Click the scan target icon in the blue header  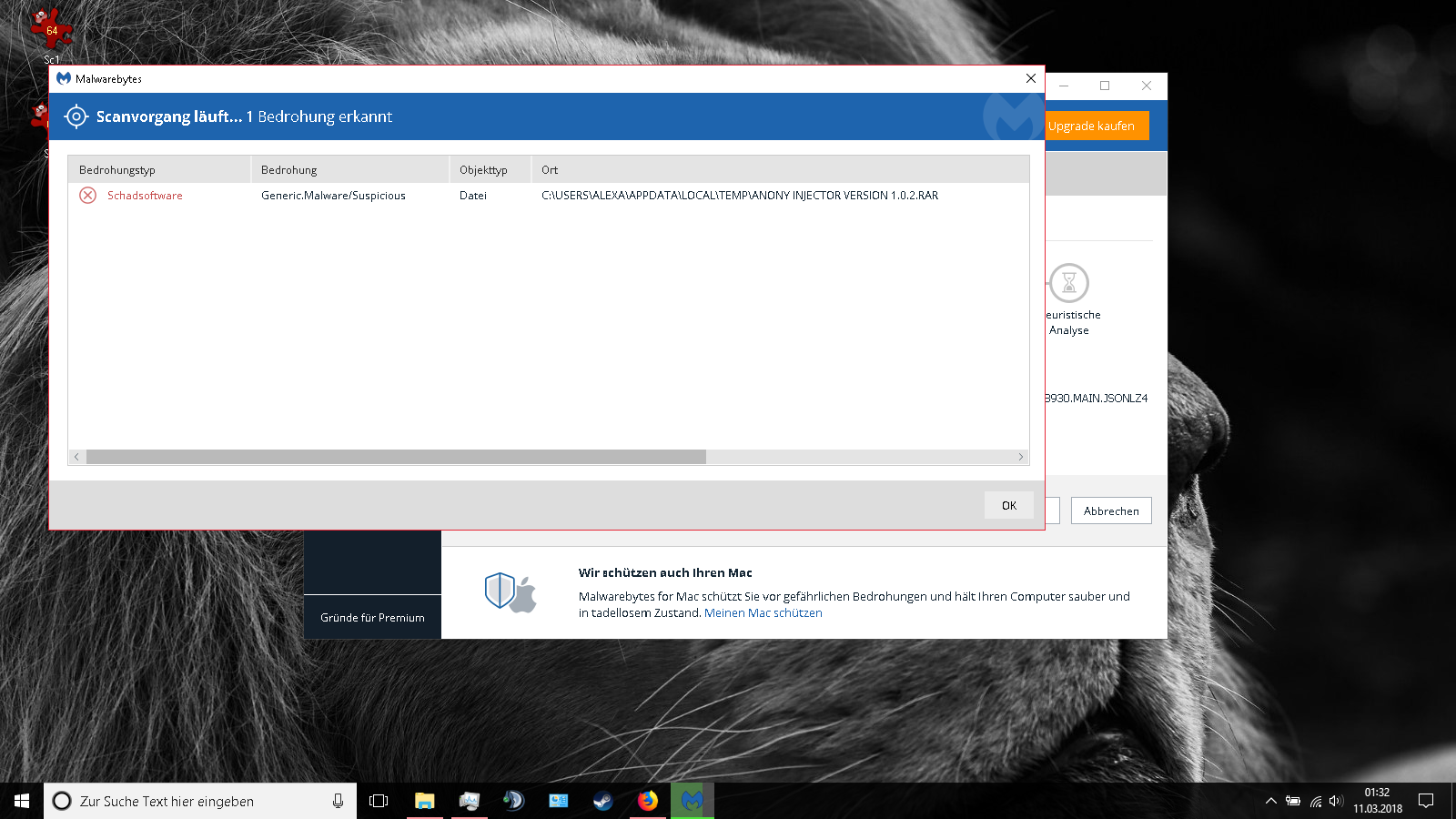point(76,116)
